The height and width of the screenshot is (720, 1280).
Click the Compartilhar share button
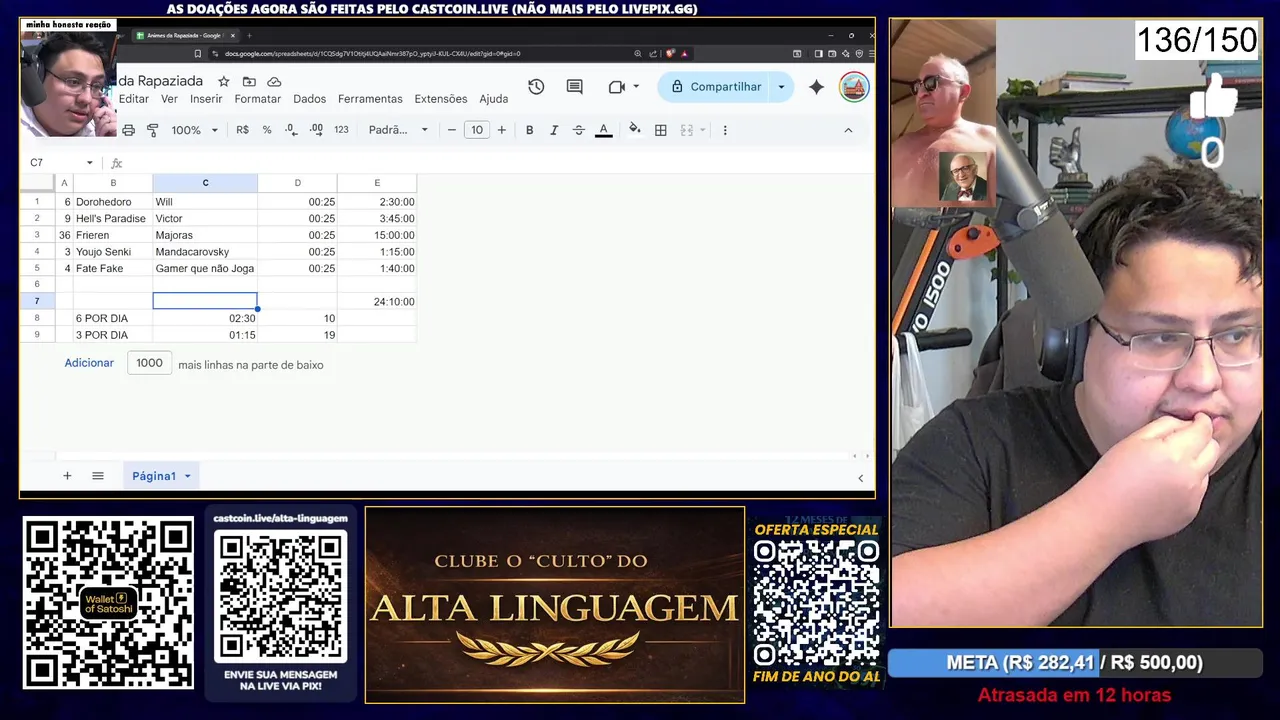[715, 87]
